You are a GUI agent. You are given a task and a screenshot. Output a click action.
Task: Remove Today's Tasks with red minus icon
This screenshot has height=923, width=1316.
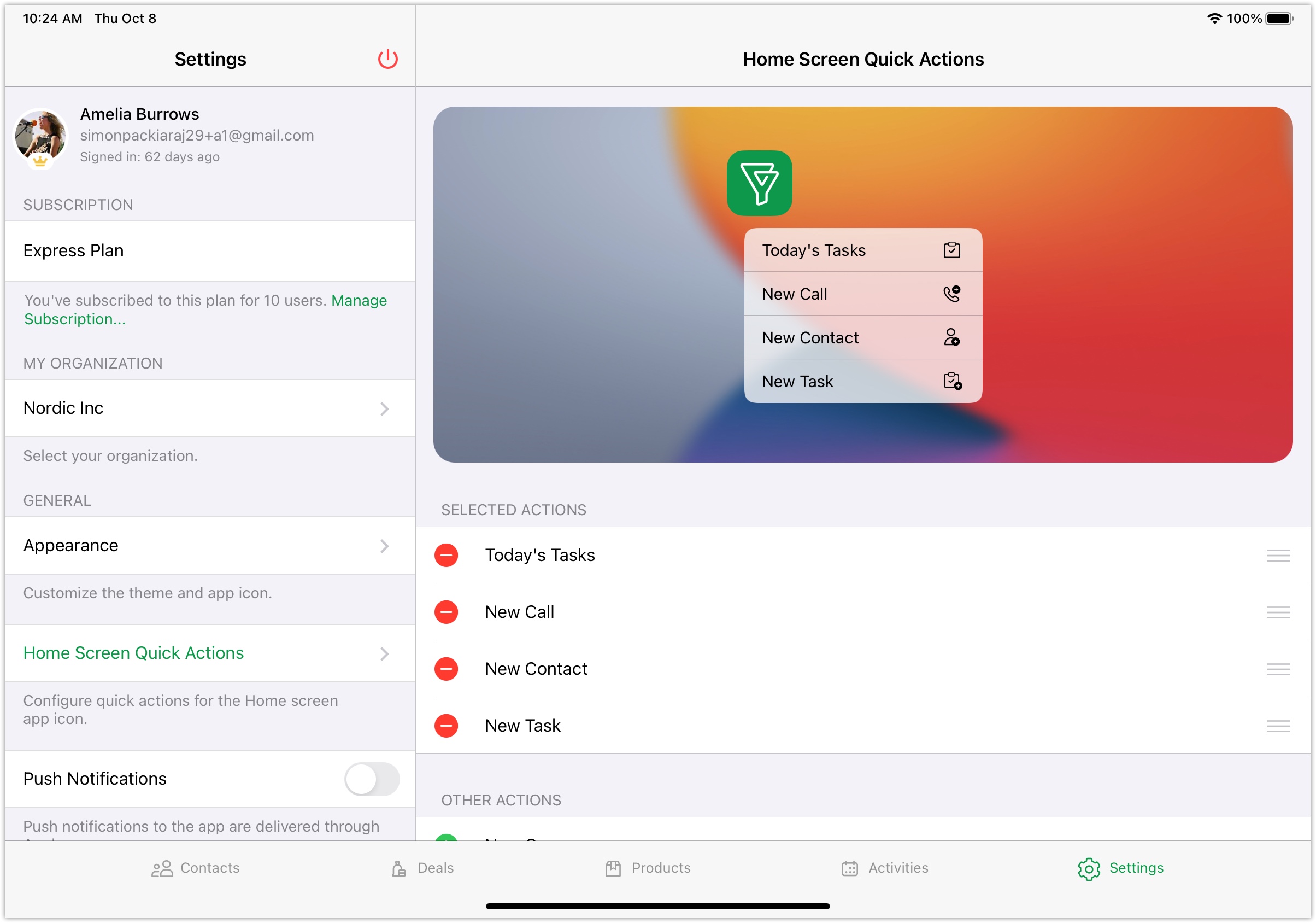(x=446, y=554)
